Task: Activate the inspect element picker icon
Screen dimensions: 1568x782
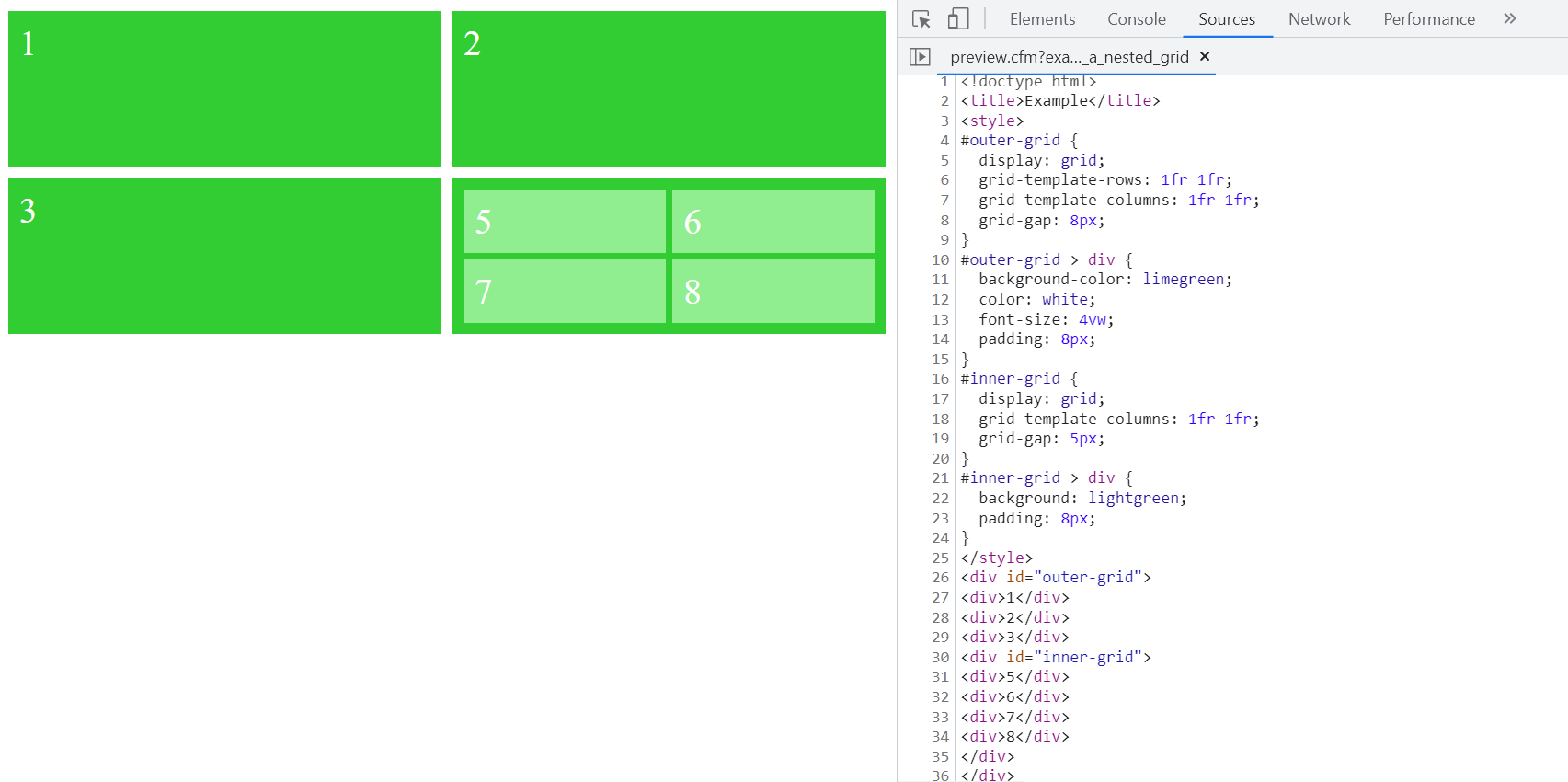Action: coord(921,19)
